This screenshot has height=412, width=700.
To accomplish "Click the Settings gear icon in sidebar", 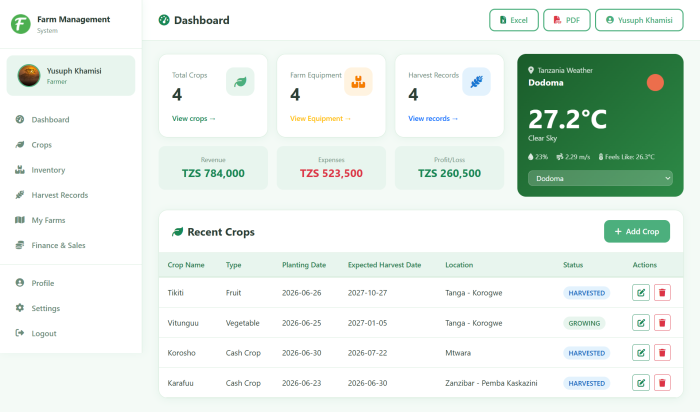I will [x=20, y=308].
